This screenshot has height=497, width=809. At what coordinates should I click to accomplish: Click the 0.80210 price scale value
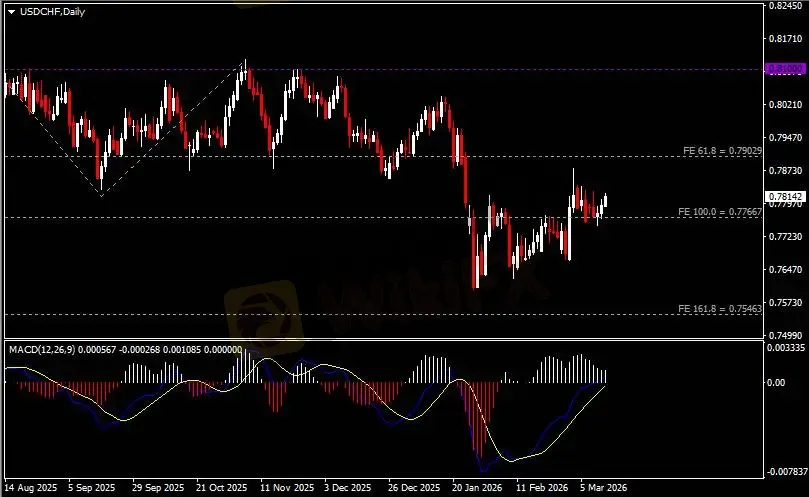coord(786,105)
